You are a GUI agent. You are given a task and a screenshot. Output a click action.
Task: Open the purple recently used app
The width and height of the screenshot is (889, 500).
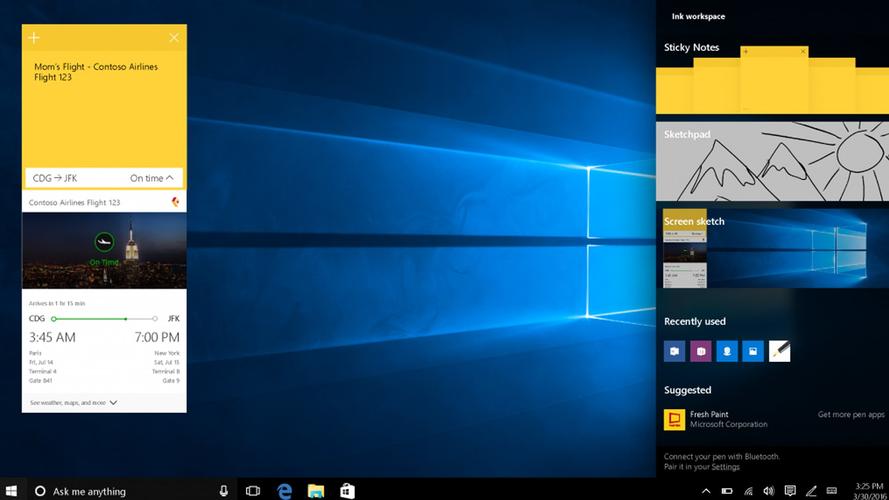[700, 351]
